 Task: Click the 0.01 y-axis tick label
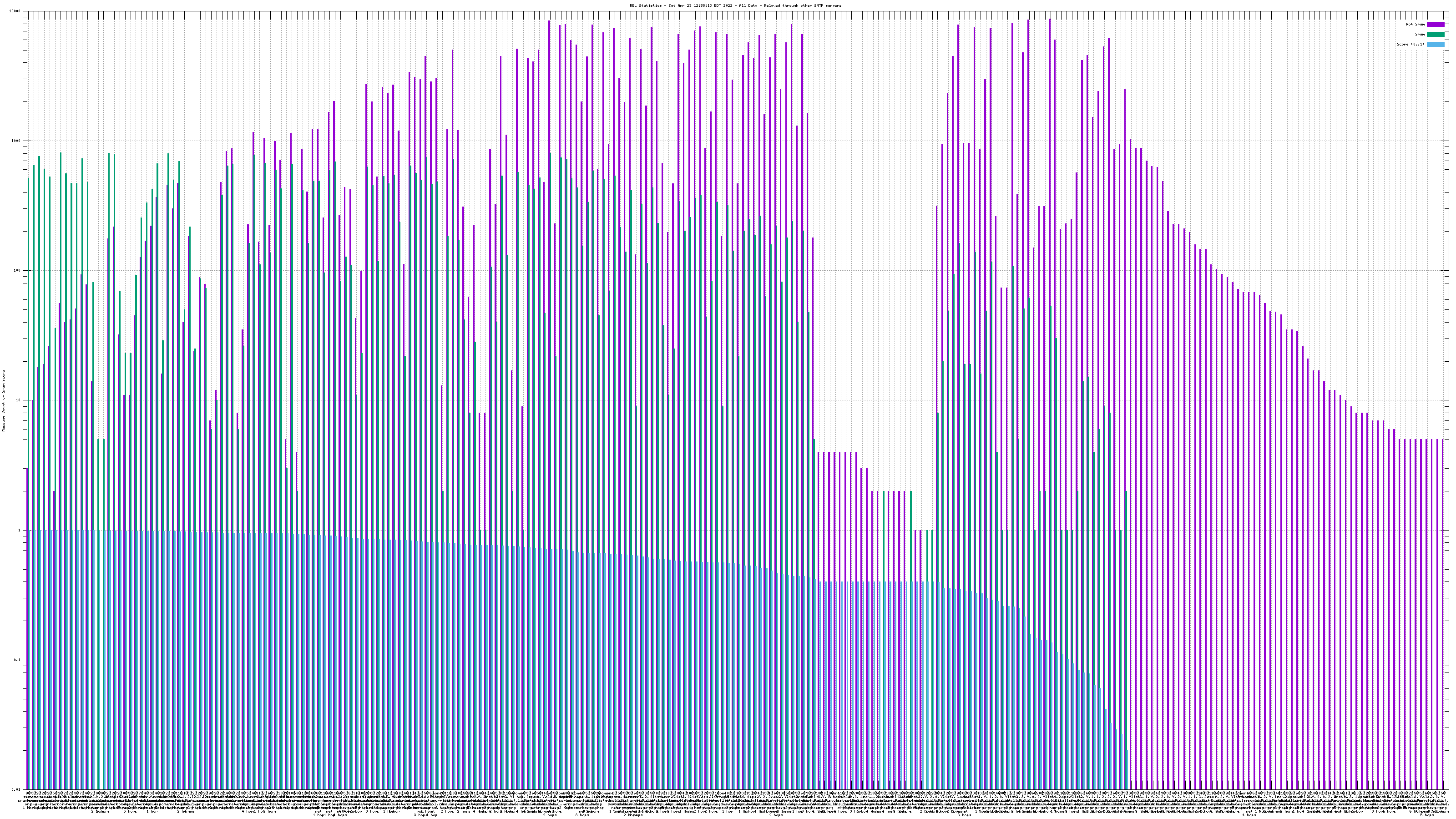[17, 789]
